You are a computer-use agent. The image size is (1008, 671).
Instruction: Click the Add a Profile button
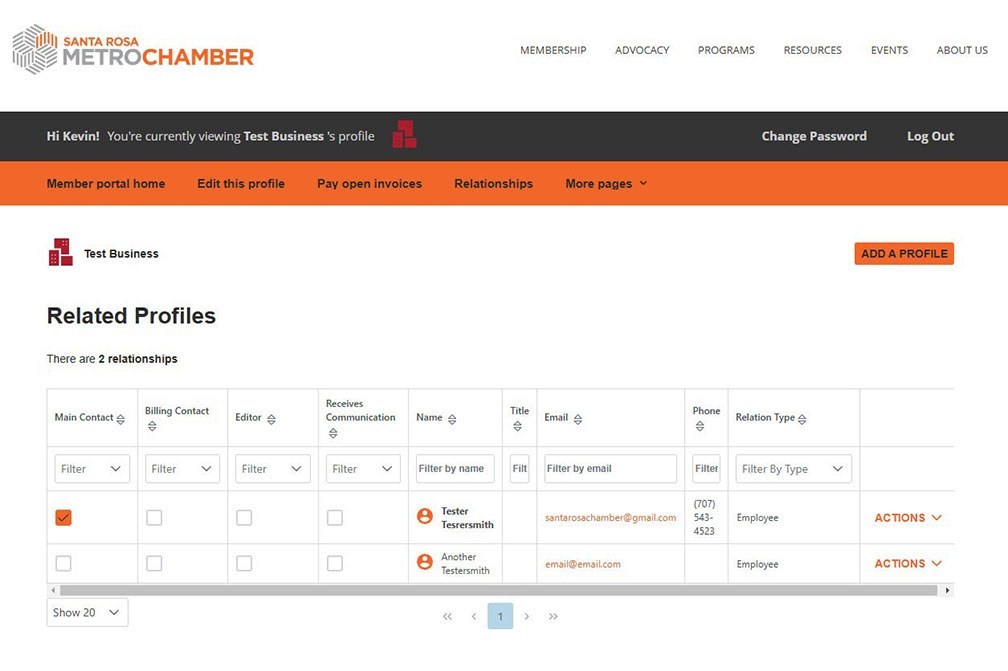click(904, 254)
